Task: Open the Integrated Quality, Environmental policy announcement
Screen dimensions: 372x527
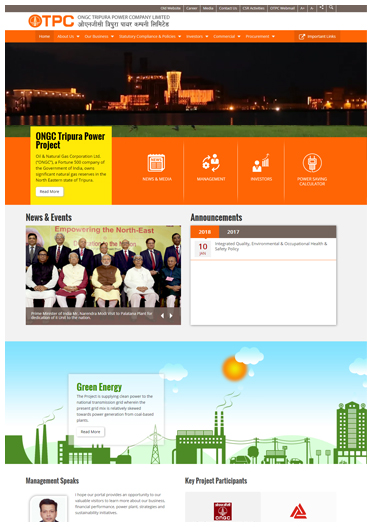Action: tap(271, 246)
